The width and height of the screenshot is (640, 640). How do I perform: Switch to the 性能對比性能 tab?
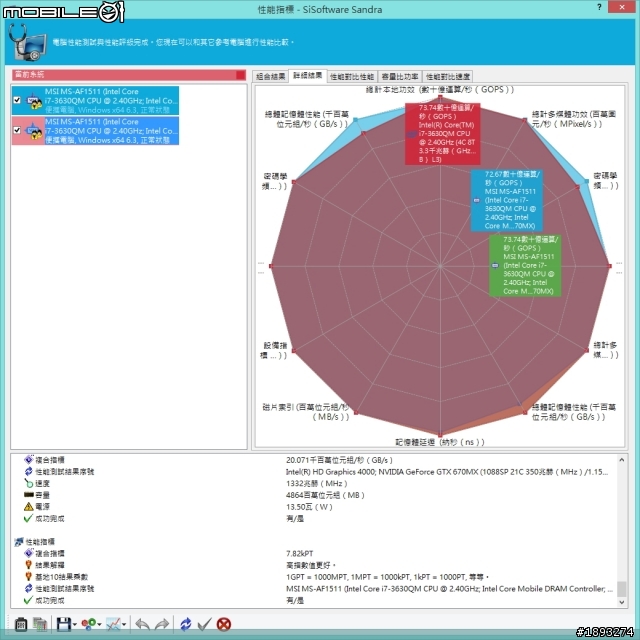(x=352, y=76)
